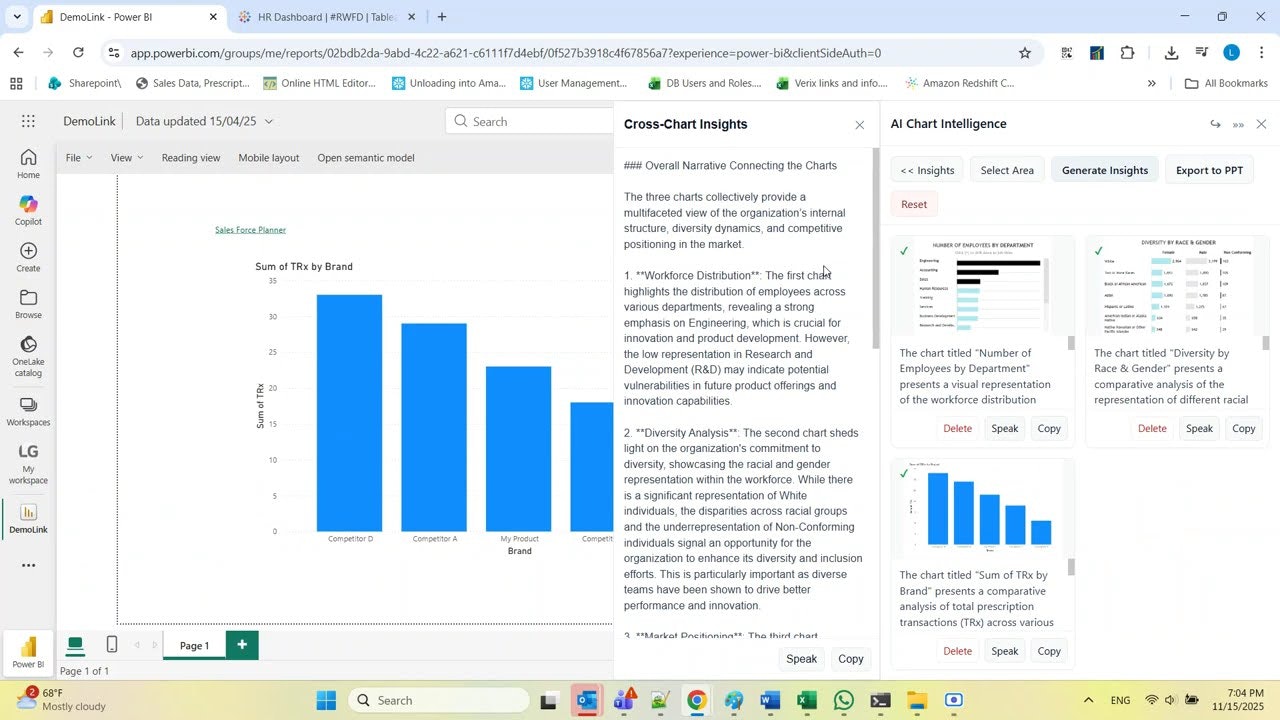
Task: Open the Workspaces panel
Action: (x=28, y=410)
